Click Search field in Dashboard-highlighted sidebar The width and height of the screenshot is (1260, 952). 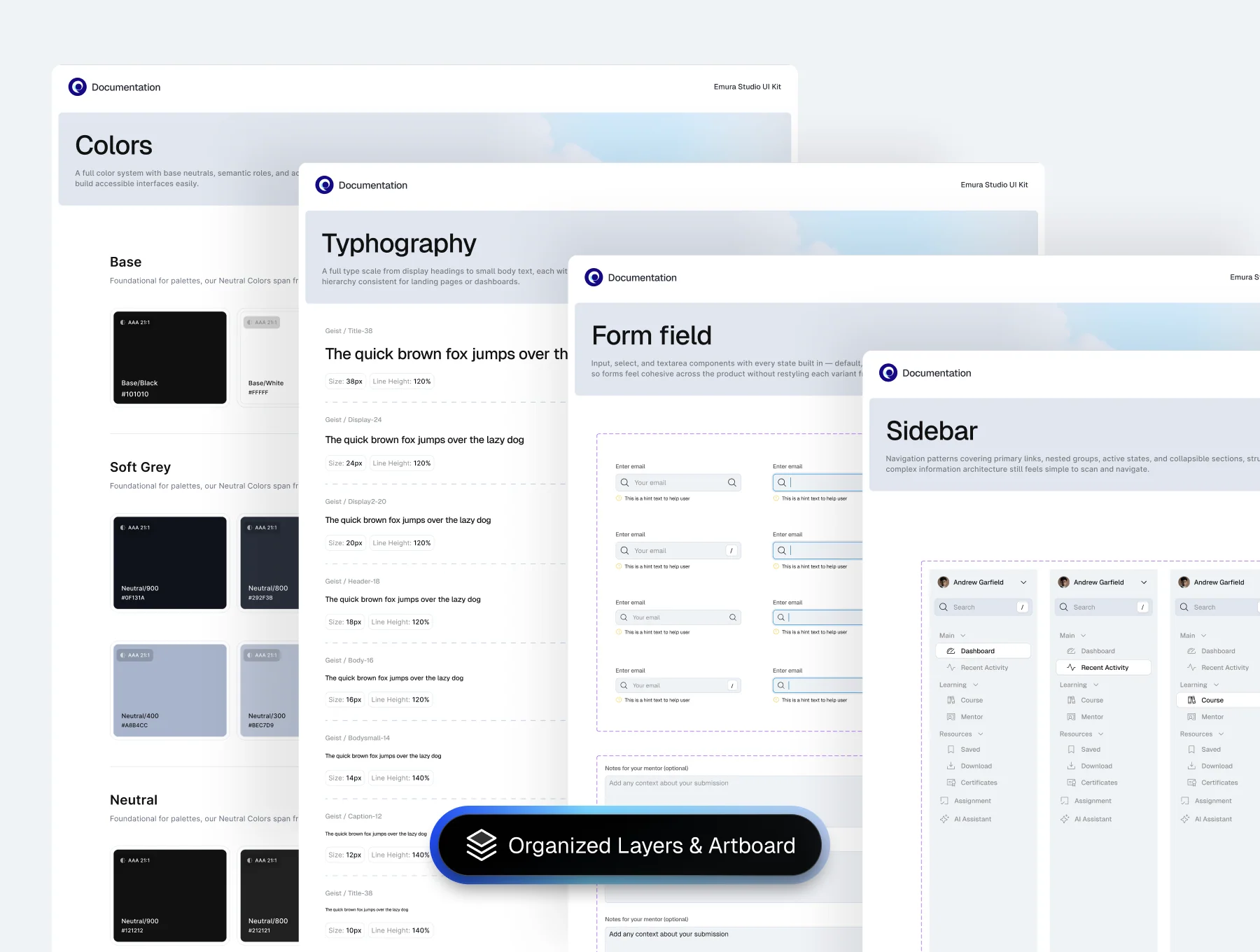point(983,608)
